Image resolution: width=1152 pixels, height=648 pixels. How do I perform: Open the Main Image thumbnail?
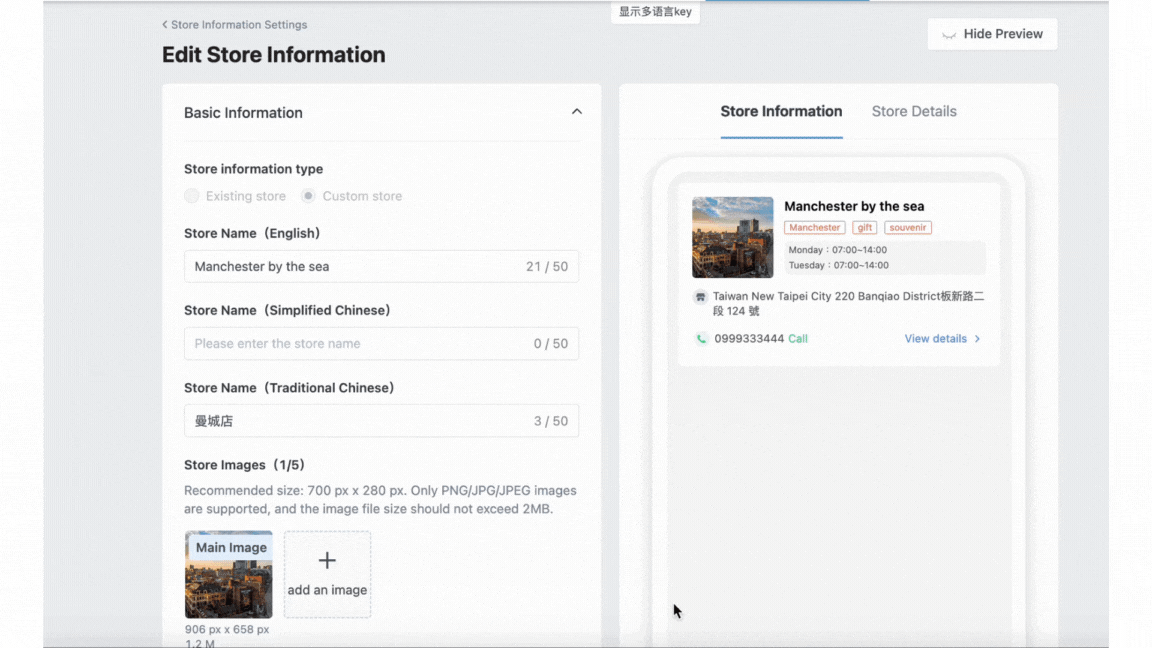[228, 575]
